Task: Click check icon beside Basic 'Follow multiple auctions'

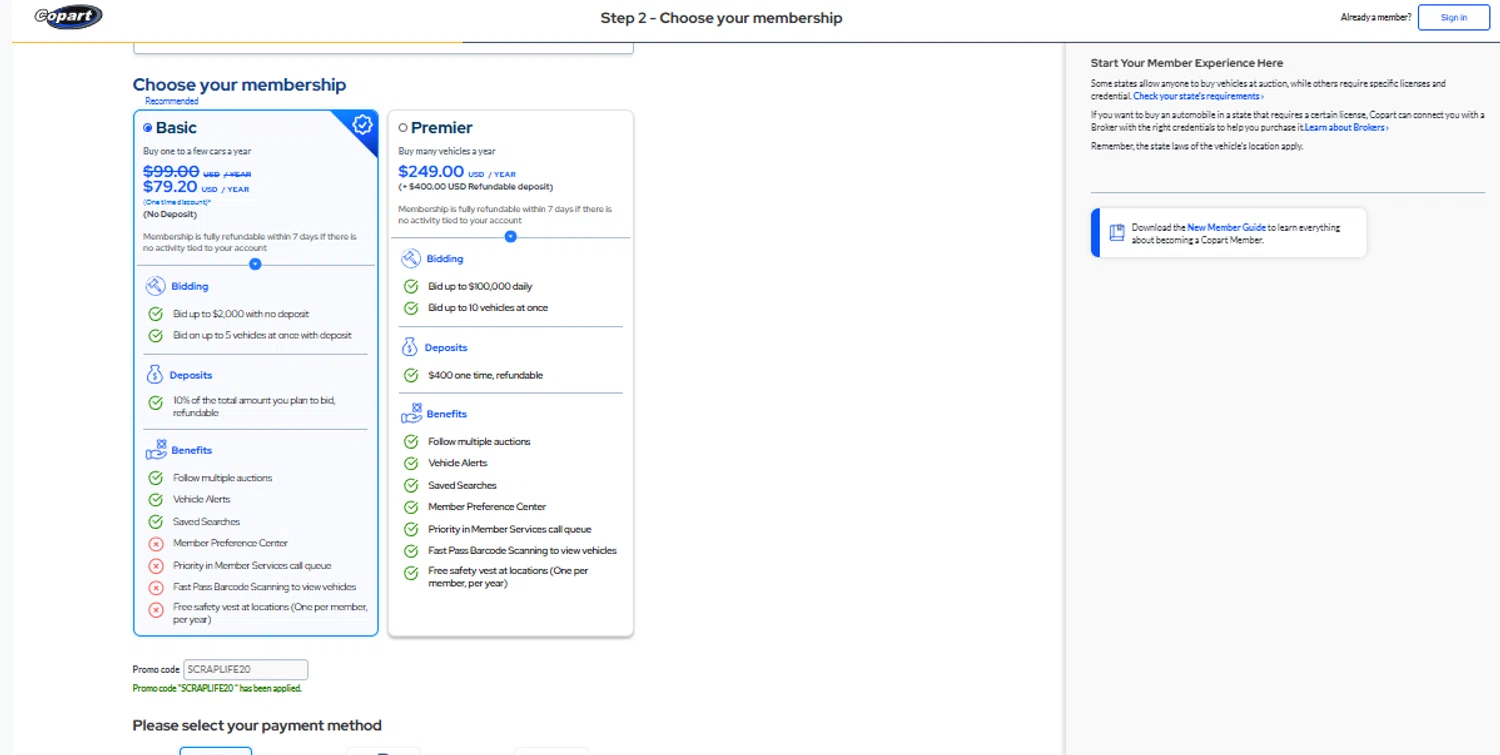Action: pyautogui.click(x=156, y=478)
